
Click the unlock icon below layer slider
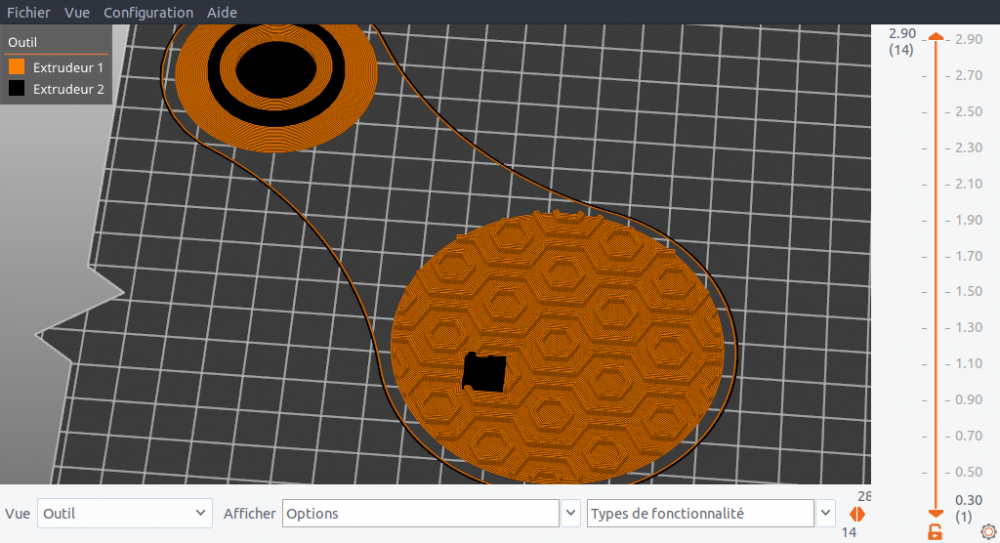tap(935, 532)
